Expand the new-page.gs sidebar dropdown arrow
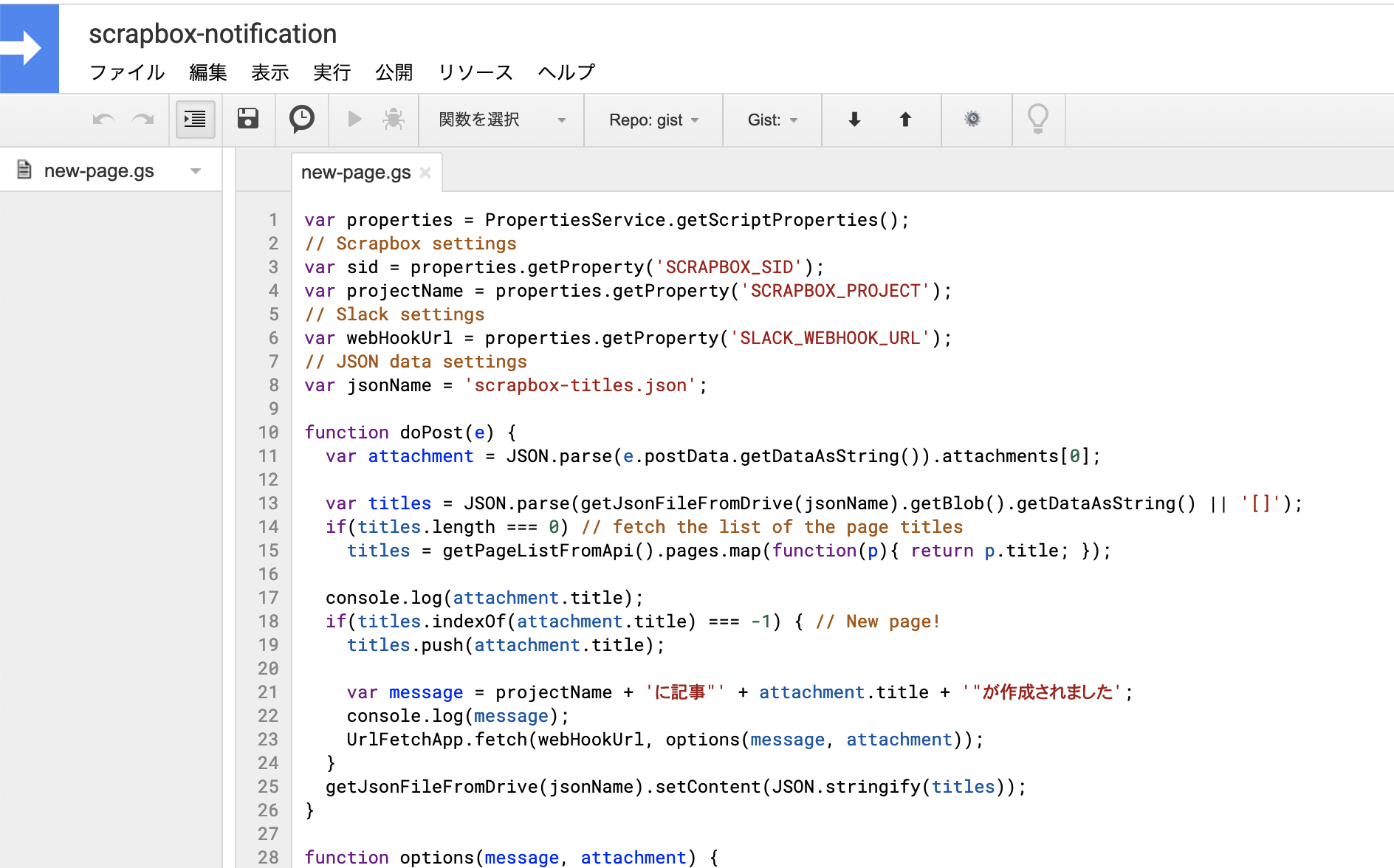Image resolution: width=1394 pixels, height=868 pixels. click(x=196, y=170)
